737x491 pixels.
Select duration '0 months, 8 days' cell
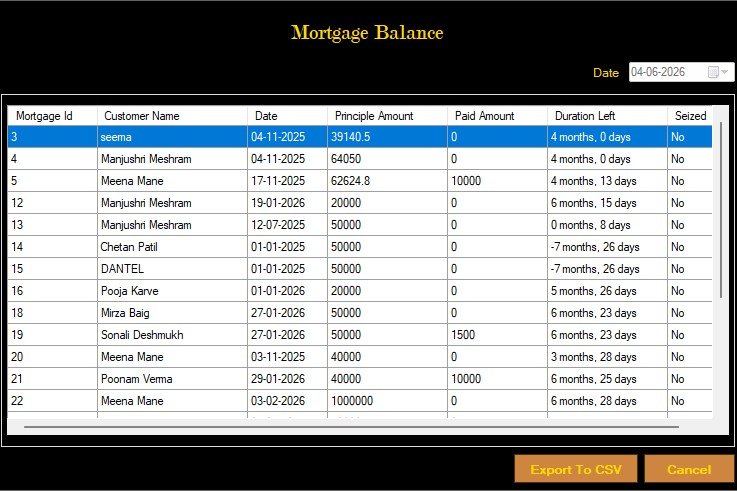coord(607,225)
